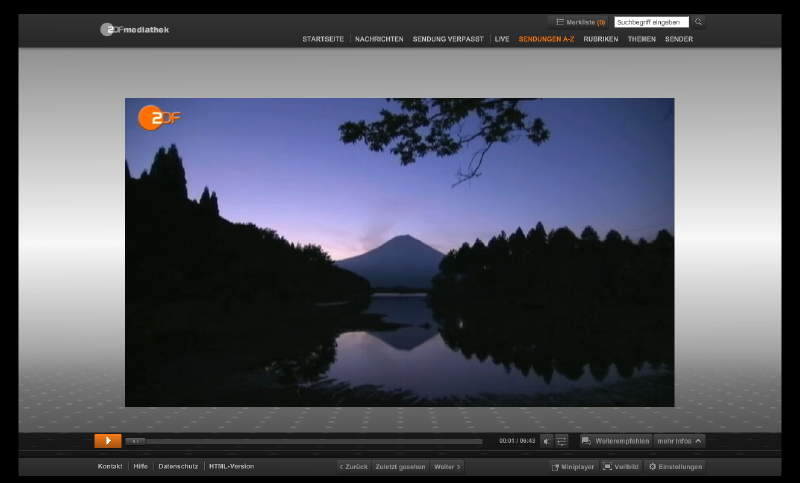Type in the Suchbegriff eingeben field

[651, 22]
